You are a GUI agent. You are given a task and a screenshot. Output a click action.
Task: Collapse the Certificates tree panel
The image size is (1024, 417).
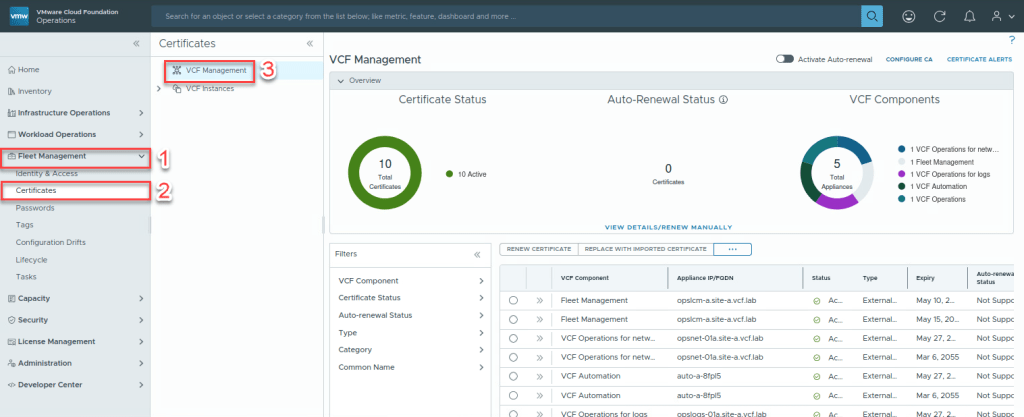310,44
